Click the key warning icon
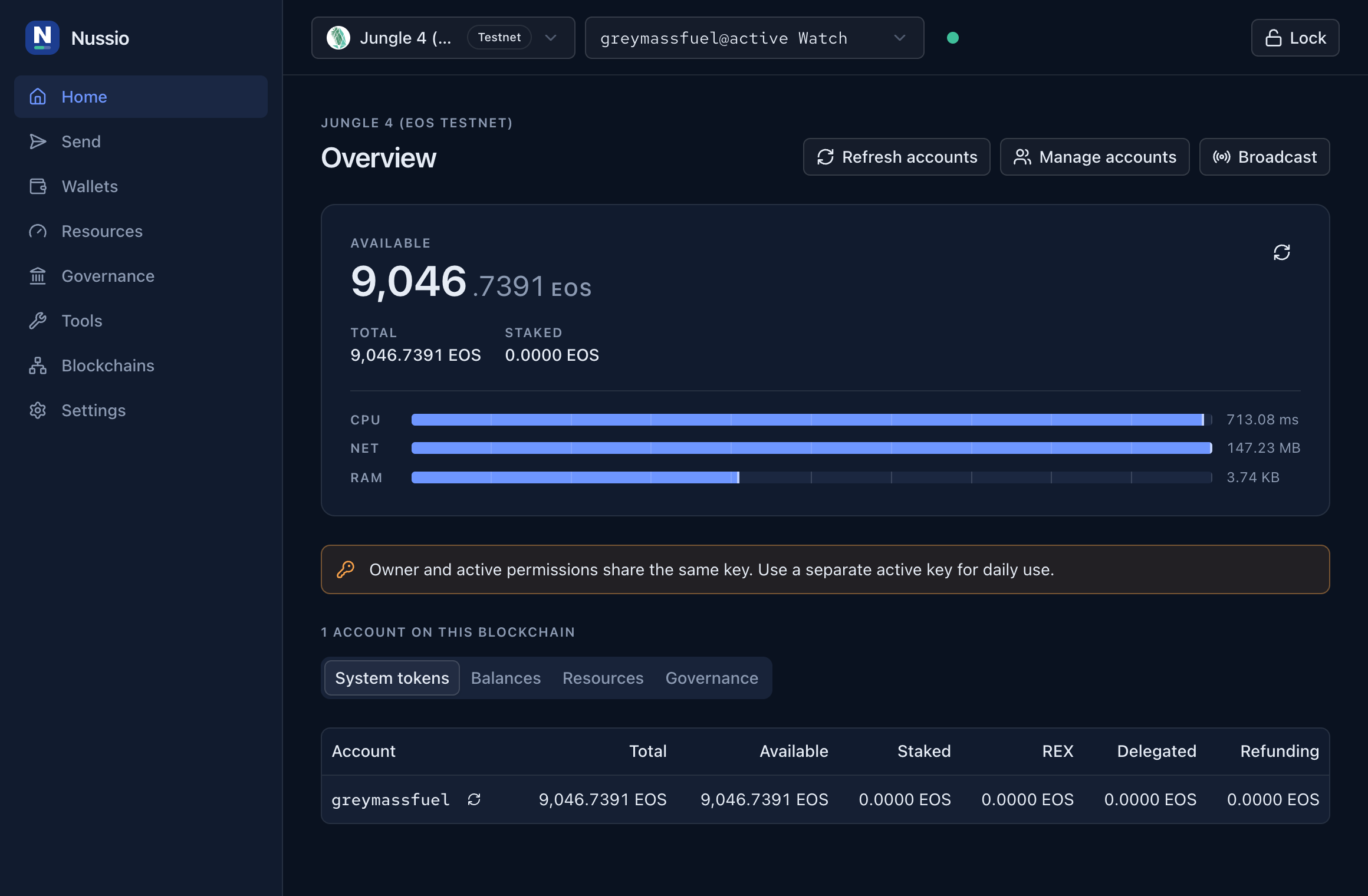The height and width of the screenshot is (896, 1368). tap(346, 569)
